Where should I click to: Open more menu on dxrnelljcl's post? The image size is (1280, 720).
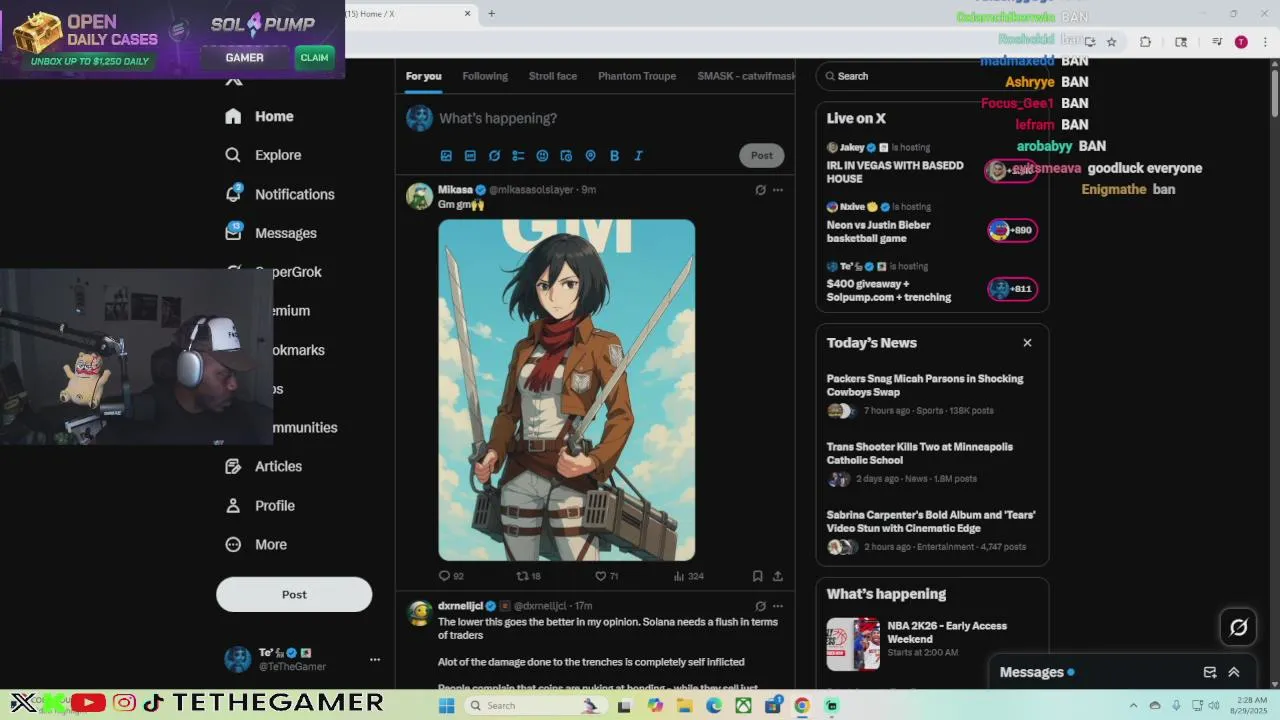(x=778, y=606)
